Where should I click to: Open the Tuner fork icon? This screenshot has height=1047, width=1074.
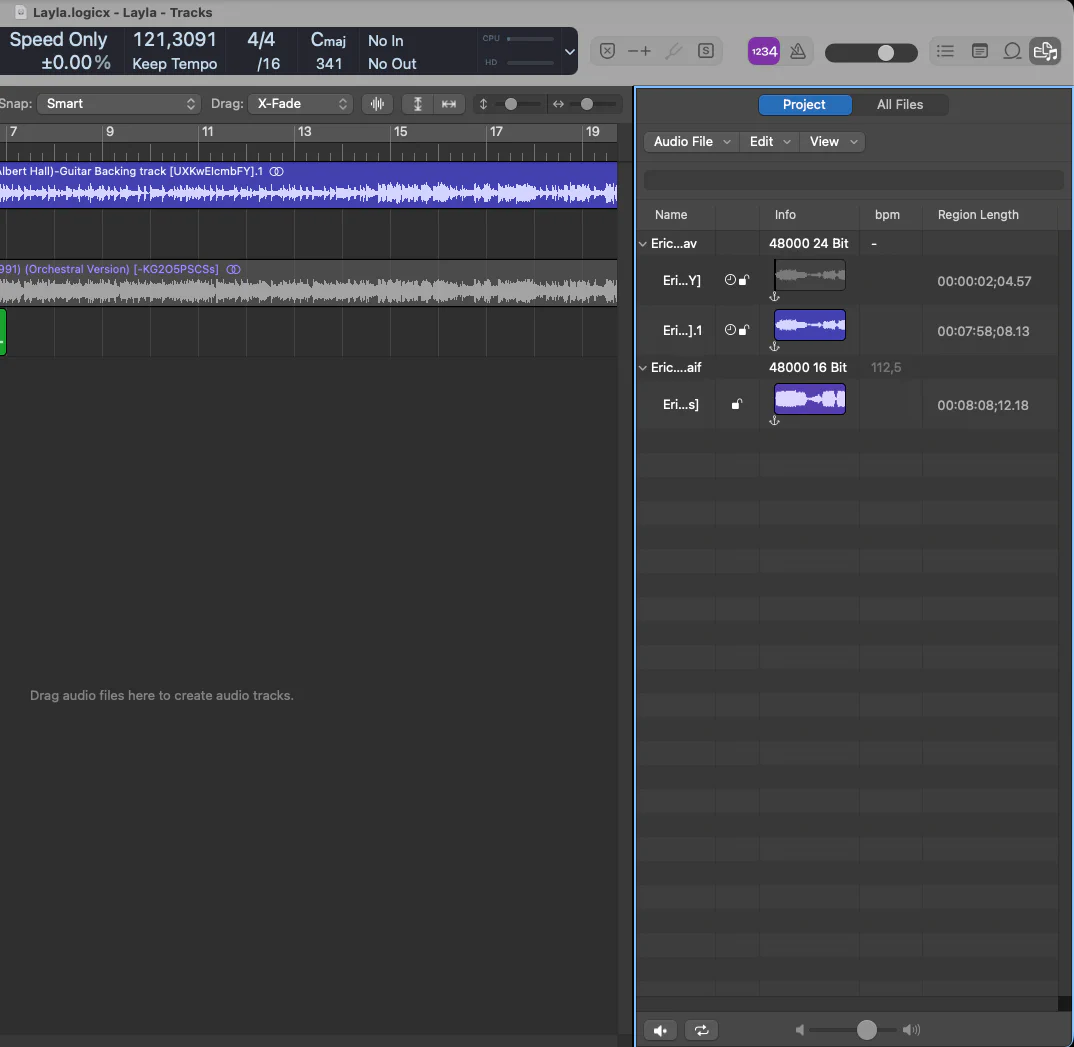[674, 51]
